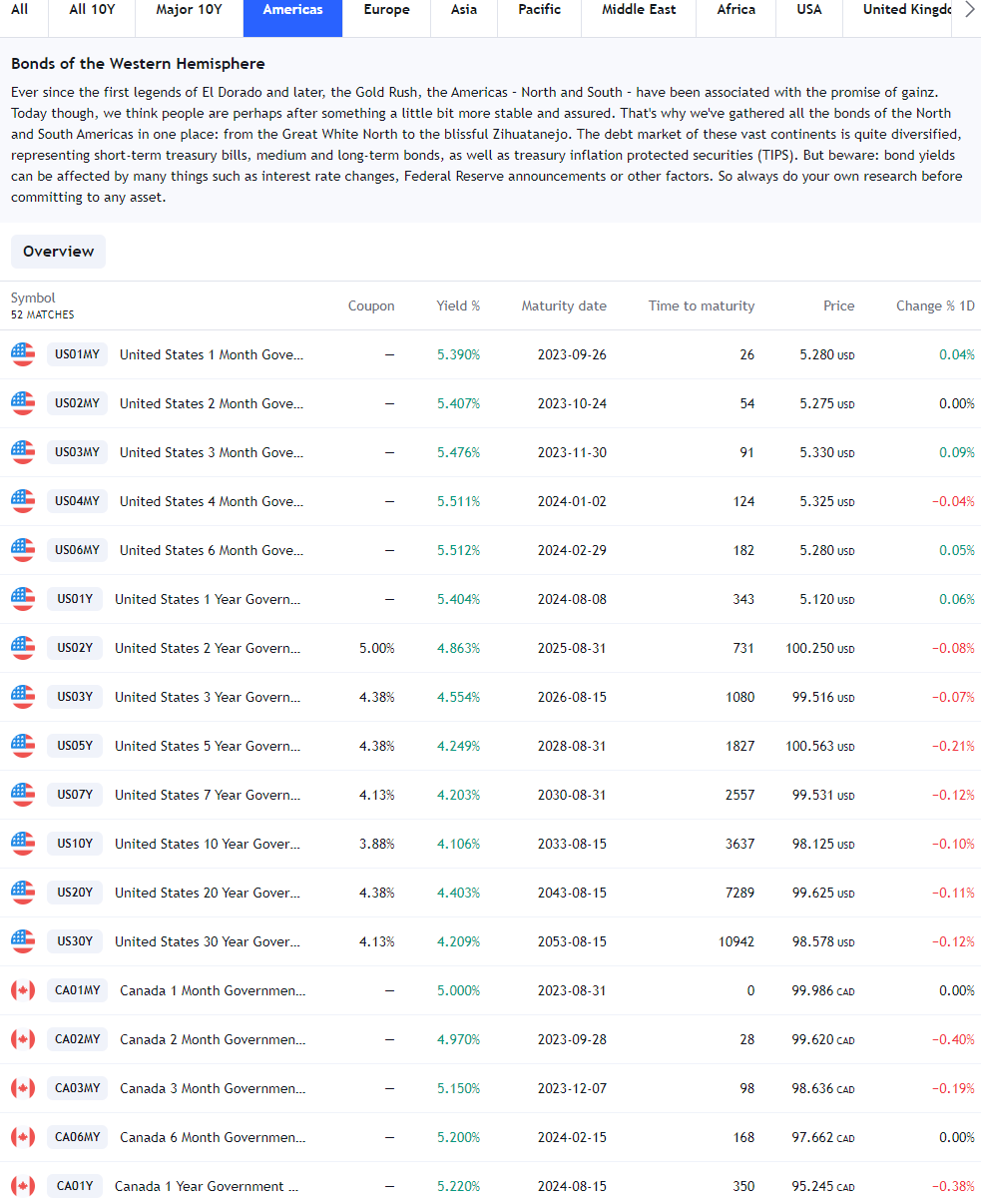The image size is (981, 1204).
Task: Click the US flag icon beside US01Y
Action: pyautogui.click(x=23, y=599)
